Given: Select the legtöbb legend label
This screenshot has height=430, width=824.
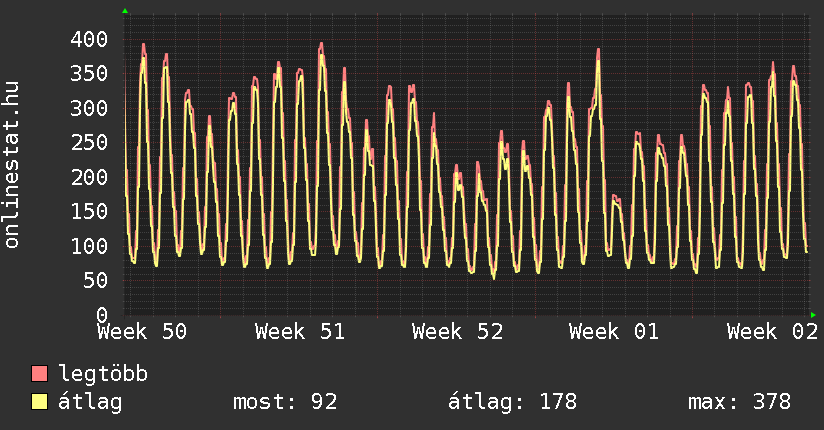Looking at the screenshot, I should 103,374.
